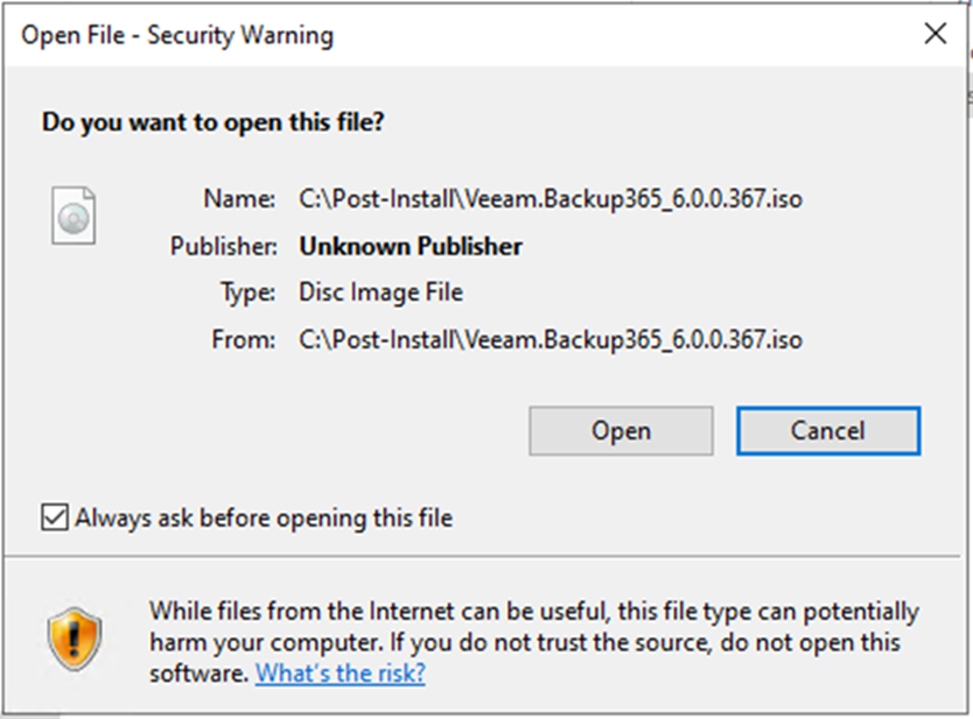
Task: Select the file path next to Name
Action: (x=550, y=200)
